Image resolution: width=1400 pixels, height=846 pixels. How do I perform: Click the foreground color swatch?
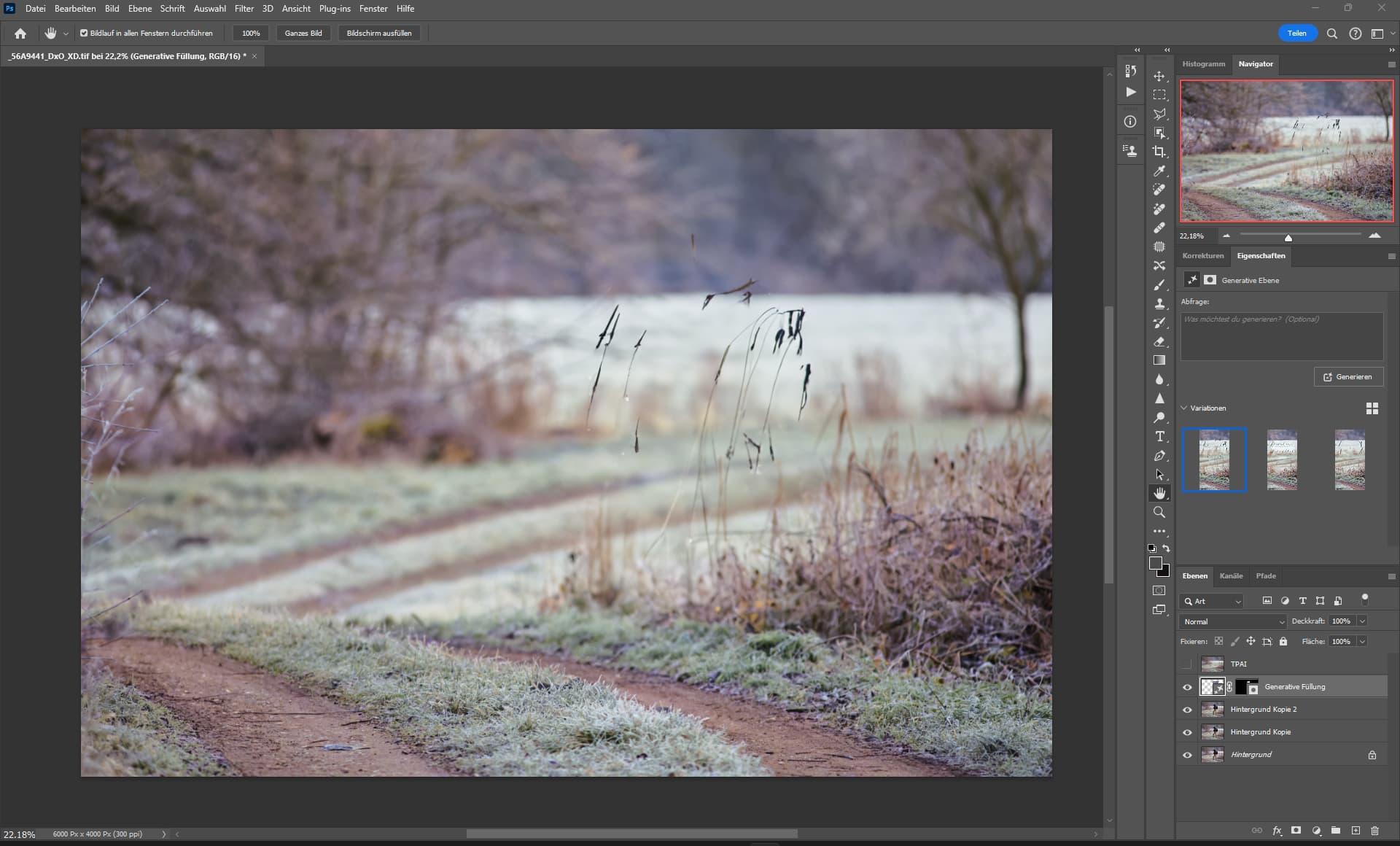(1155, 563)
